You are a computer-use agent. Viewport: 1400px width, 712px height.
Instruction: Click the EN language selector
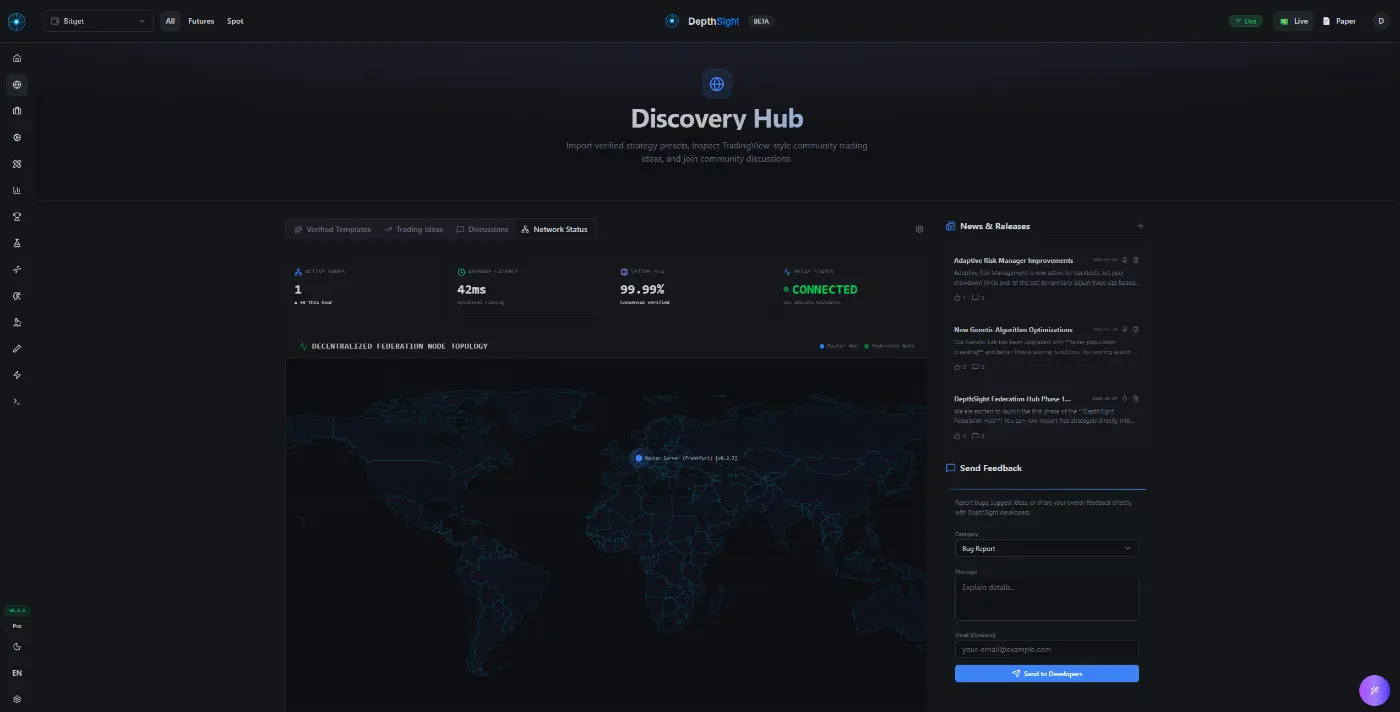(17, 673)
